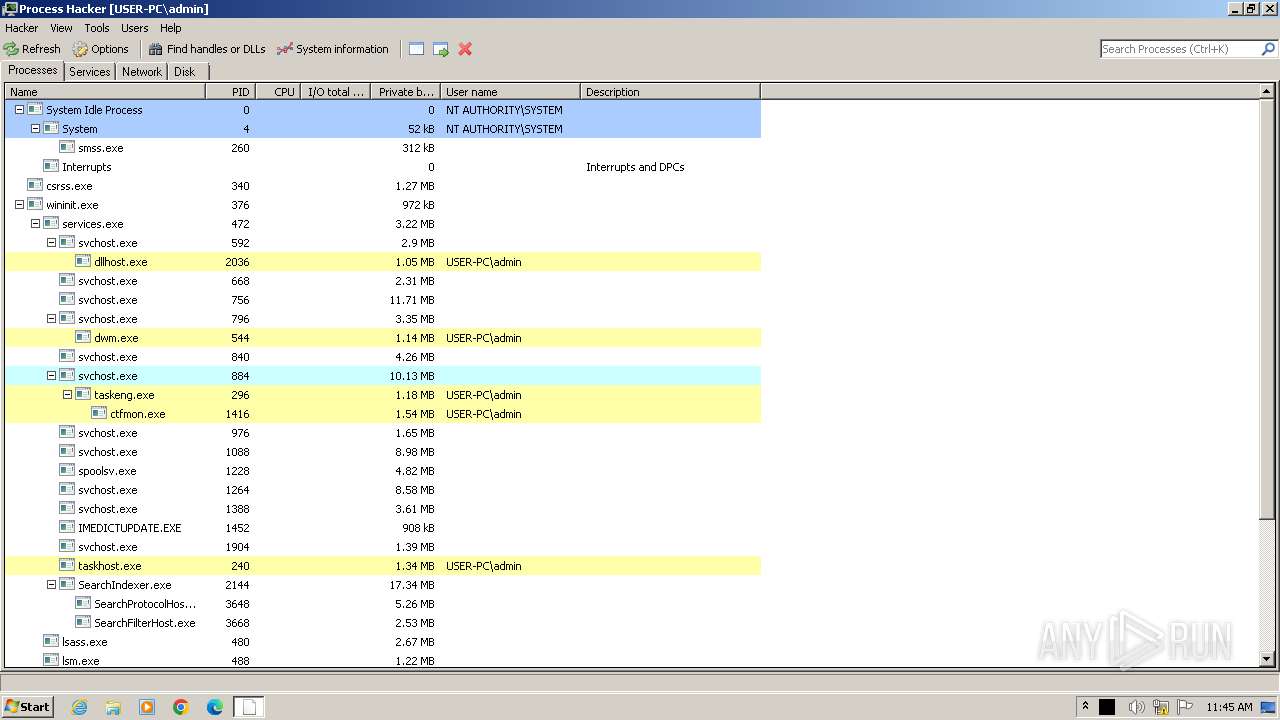Click the IMEDICTUPDATE.EXE process icon
This screenshot has width=1280, height=720.
pyautogui.click(x=67, y=528)
